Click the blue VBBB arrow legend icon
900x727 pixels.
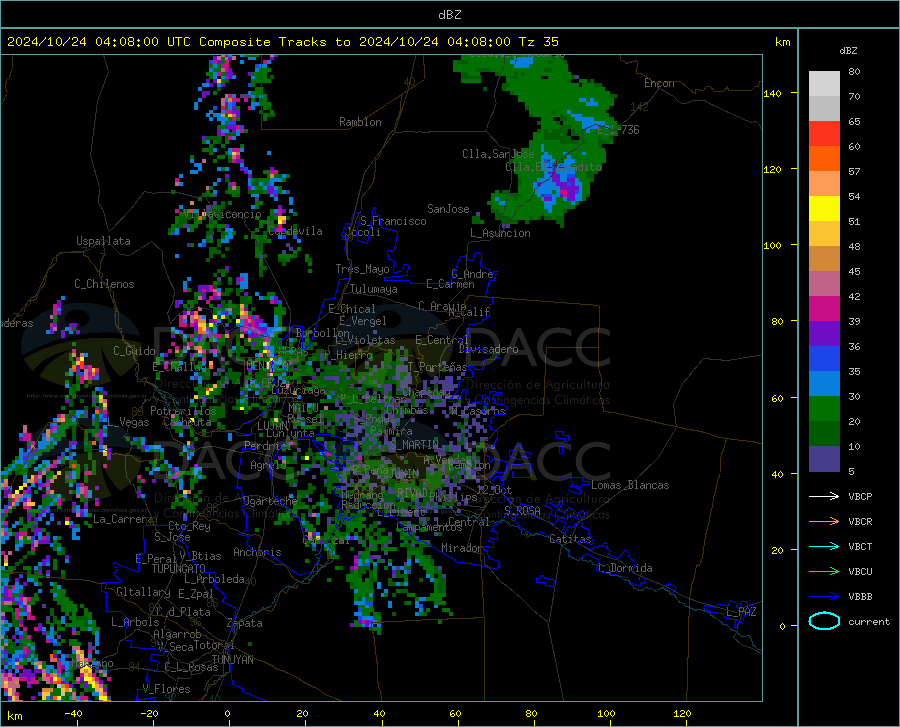pos(824,596)
